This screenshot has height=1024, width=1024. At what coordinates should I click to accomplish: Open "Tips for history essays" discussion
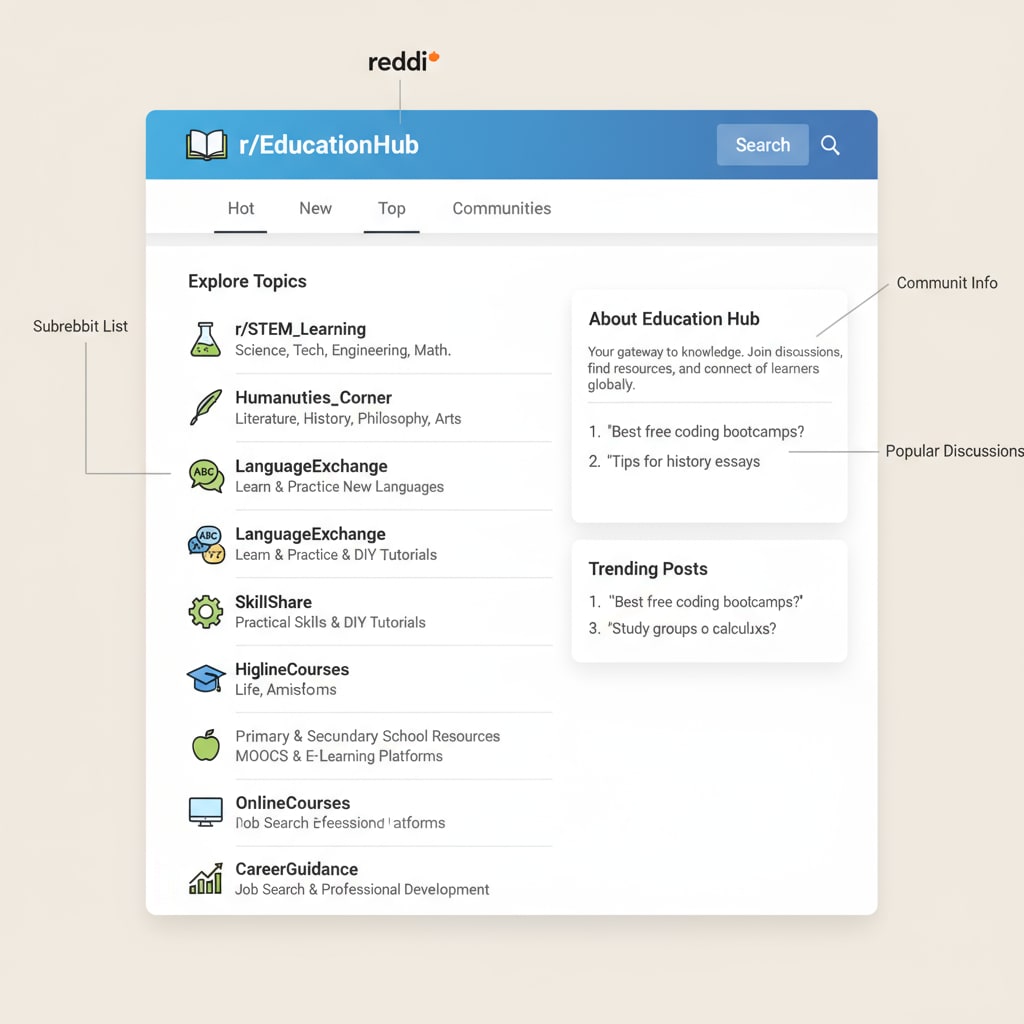coord(684,461)
